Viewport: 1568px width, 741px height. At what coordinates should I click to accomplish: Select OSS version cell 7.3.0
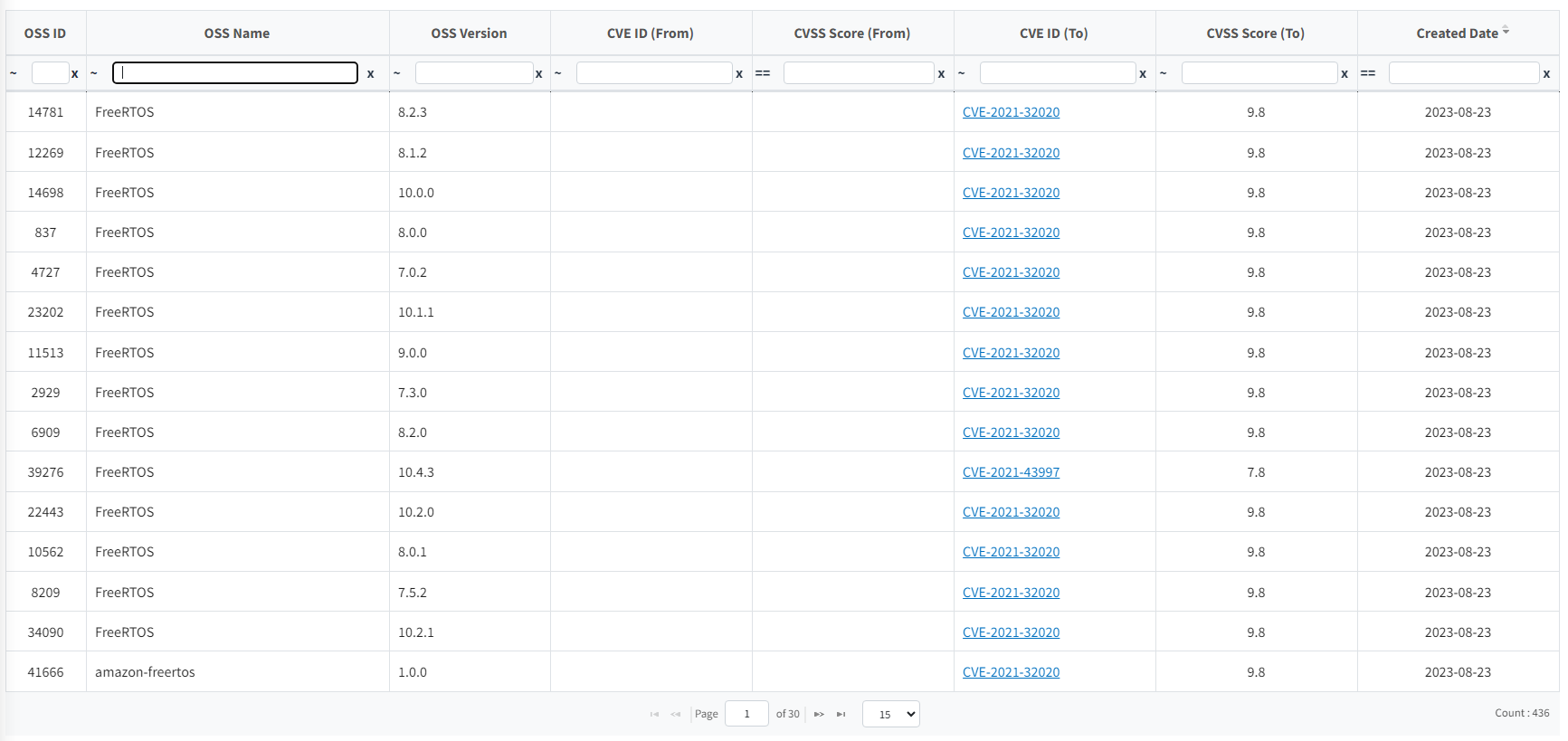click(469, 393)
